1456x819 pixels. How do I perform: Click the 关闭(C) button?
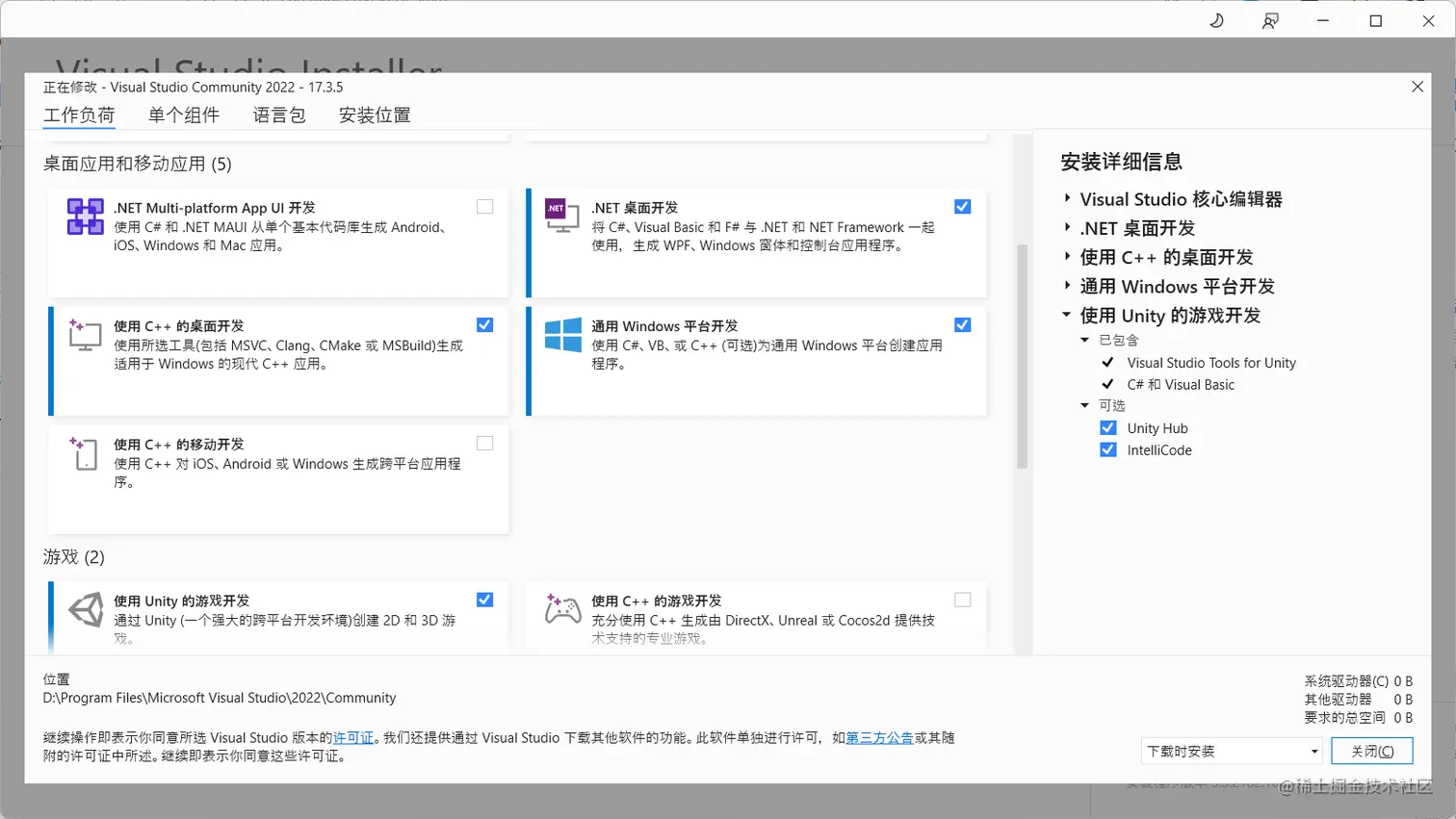tap(1372, 751)
